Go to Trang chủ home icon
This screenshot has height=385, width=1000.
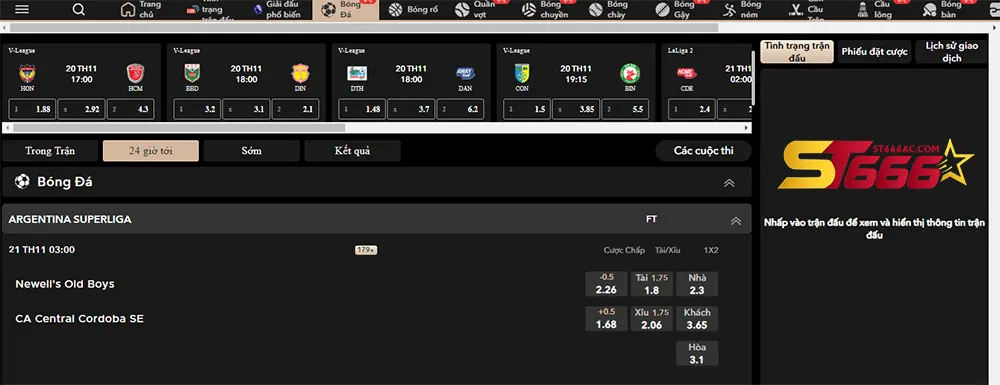(x=128, y=10)
